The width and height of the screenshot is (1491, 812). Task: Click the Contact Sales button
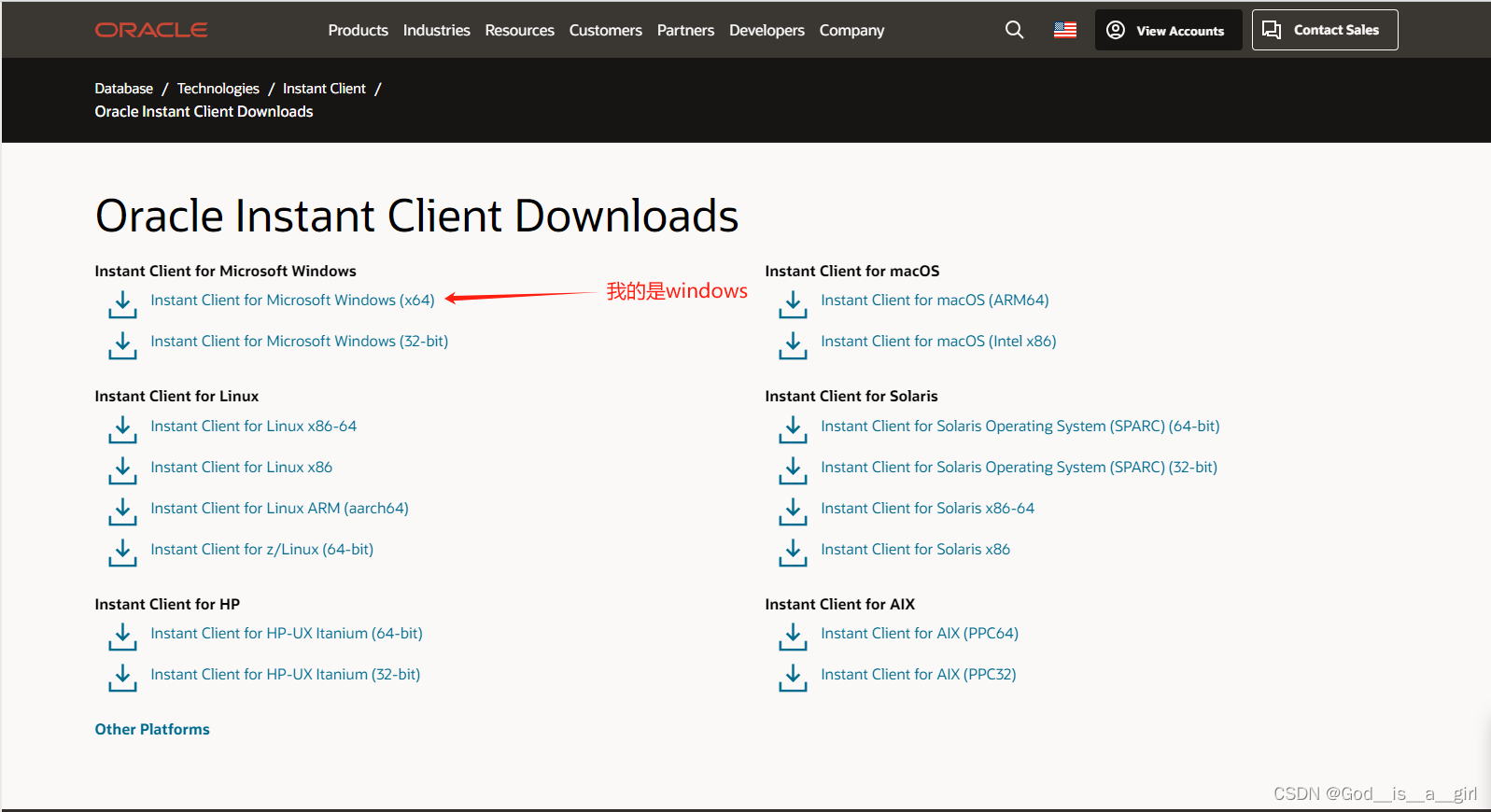pyautogui.click(x=1324, y=30)
